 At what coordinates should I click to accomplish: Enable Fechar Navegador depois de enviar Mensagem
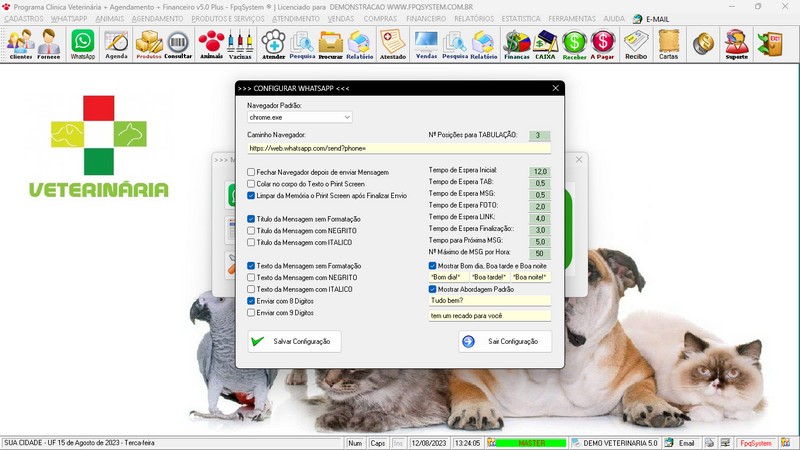(251, 172)
